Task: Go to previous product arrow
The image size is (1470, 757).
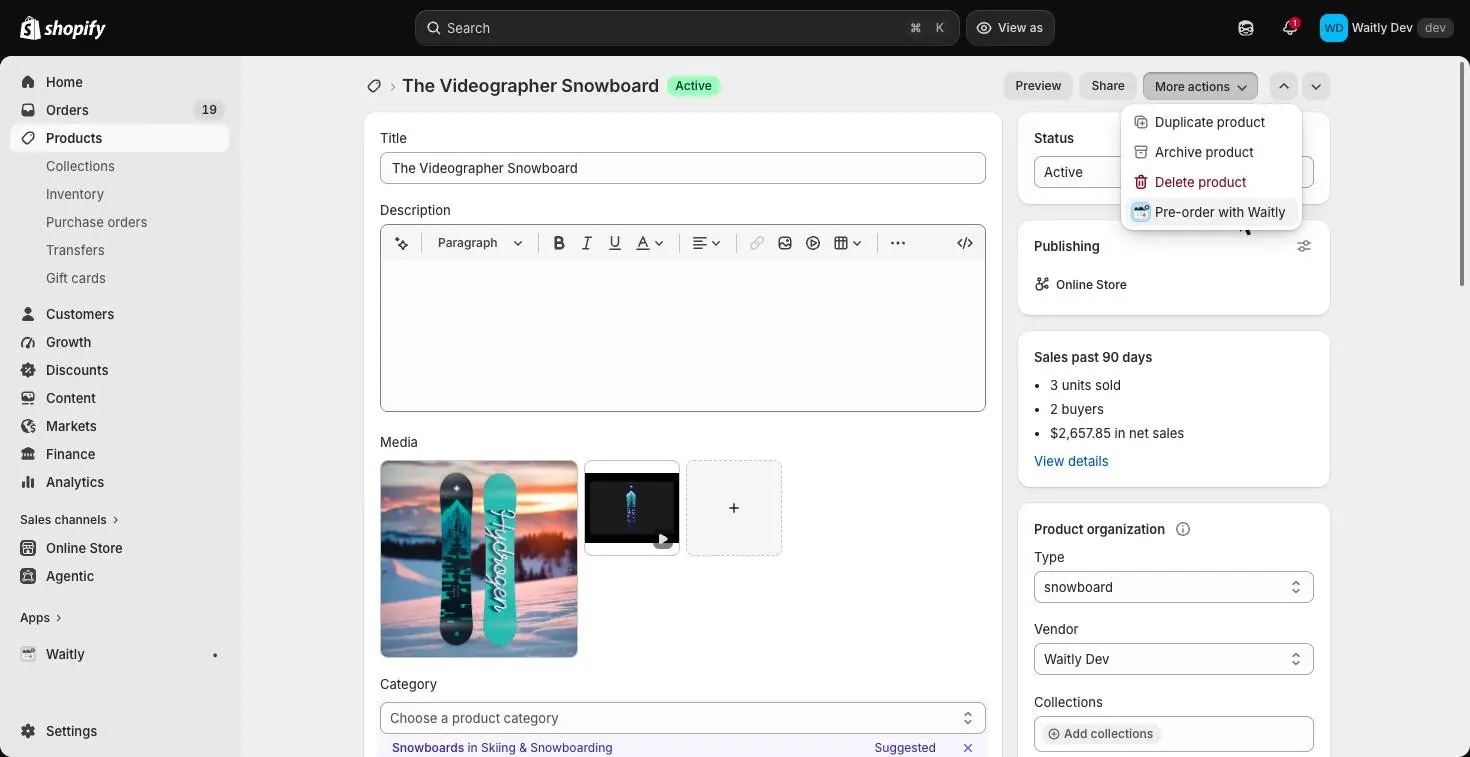Action: click(x=1284, y=86)
